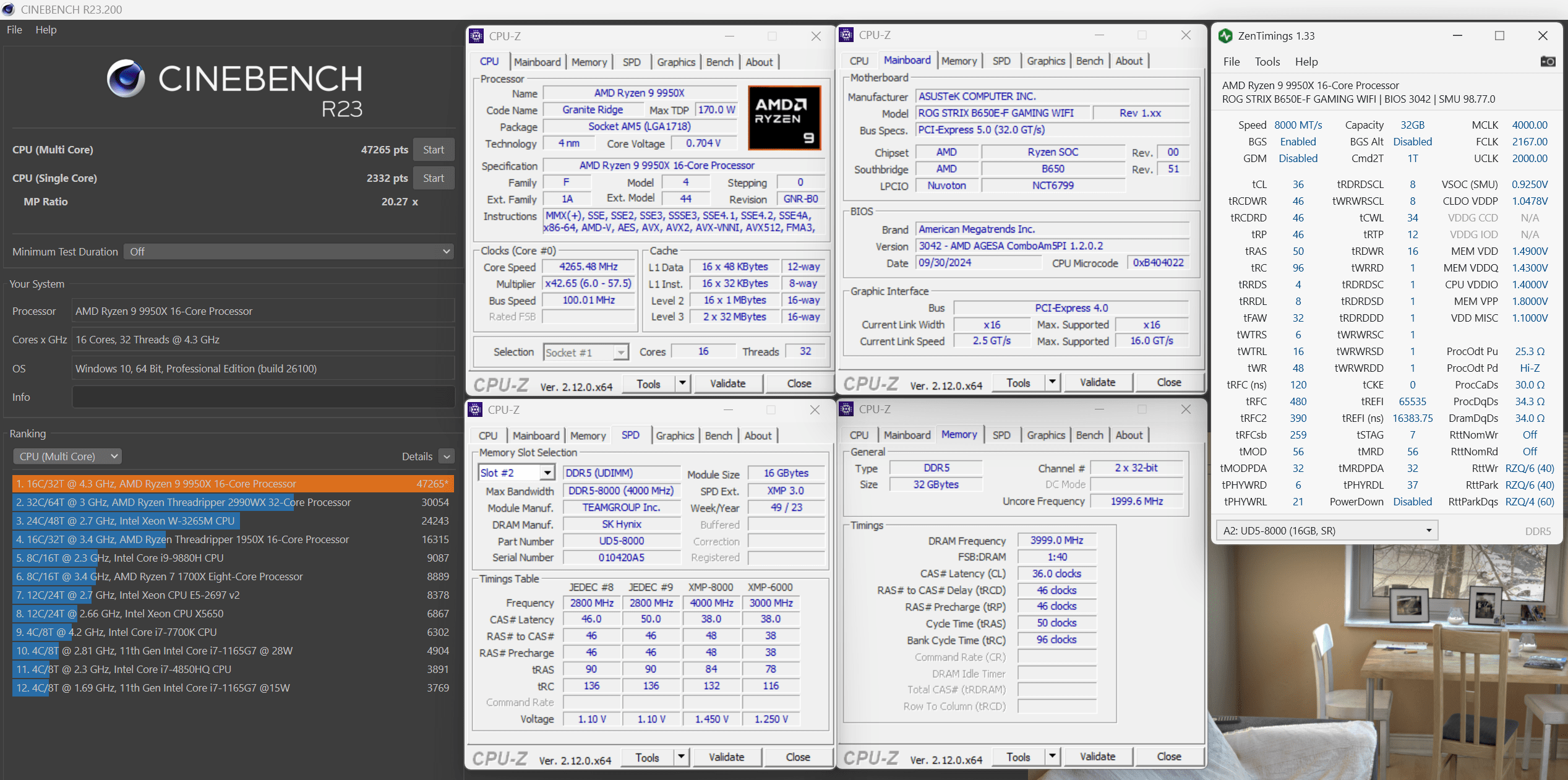Viewport: 1568px width, 780px height.
Task: Expand the ranking Details chevron
Action: point(447,456)
